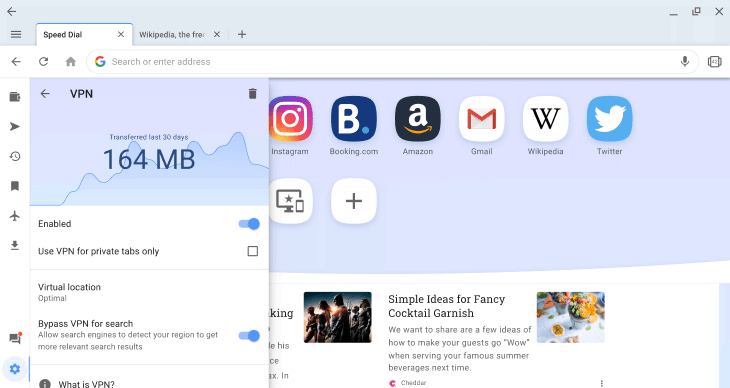Click the Search or enter address field
The image size is (730, 388).
[392, 61]
